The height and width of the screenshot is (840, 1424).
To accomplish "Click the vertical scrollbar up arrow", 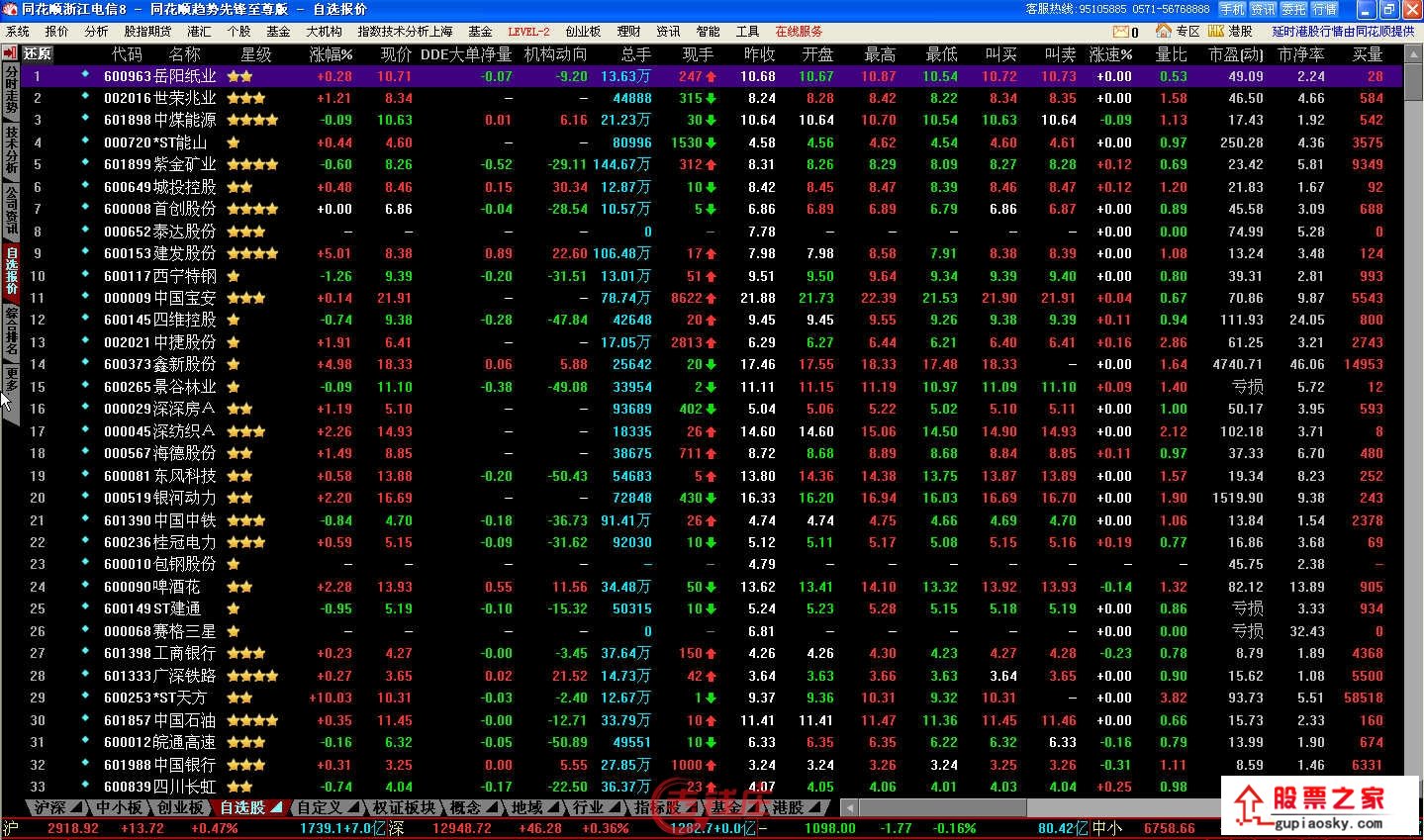I will (1413, 53).
